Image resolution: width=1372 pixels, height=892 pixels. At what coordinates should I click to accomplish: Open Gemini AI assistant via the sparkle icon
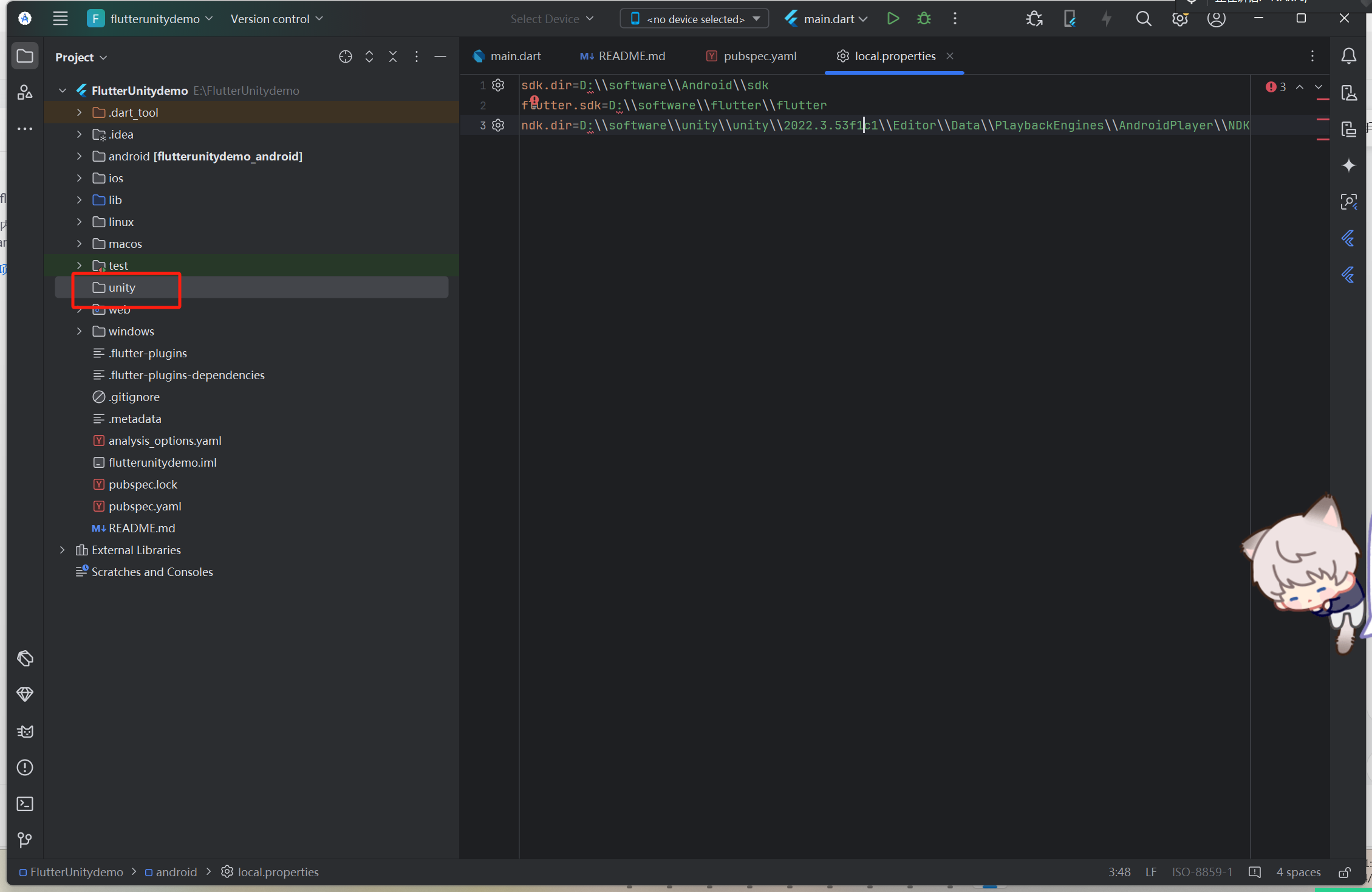pyautogui.click(x=1349, y=165)
